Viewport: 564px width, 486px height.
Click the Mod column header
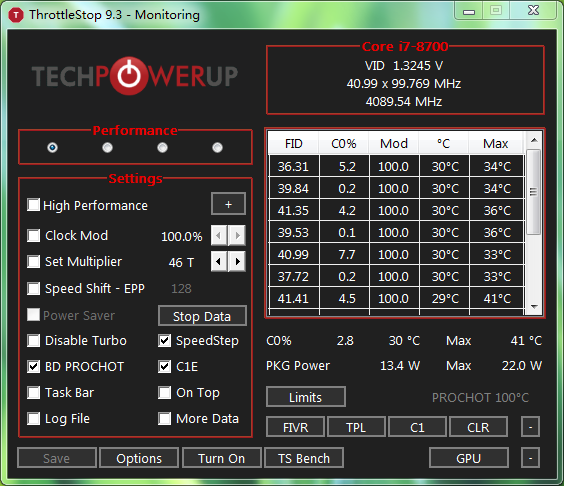[x=394, y=144]
